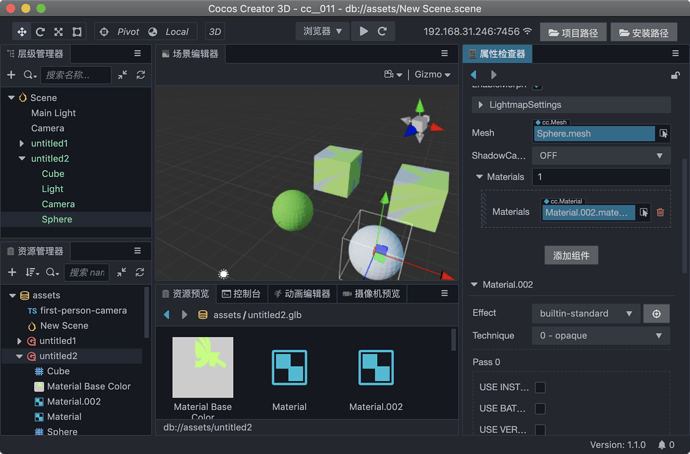
Task: Select the scale transform tool
Action: coord(58,32)
